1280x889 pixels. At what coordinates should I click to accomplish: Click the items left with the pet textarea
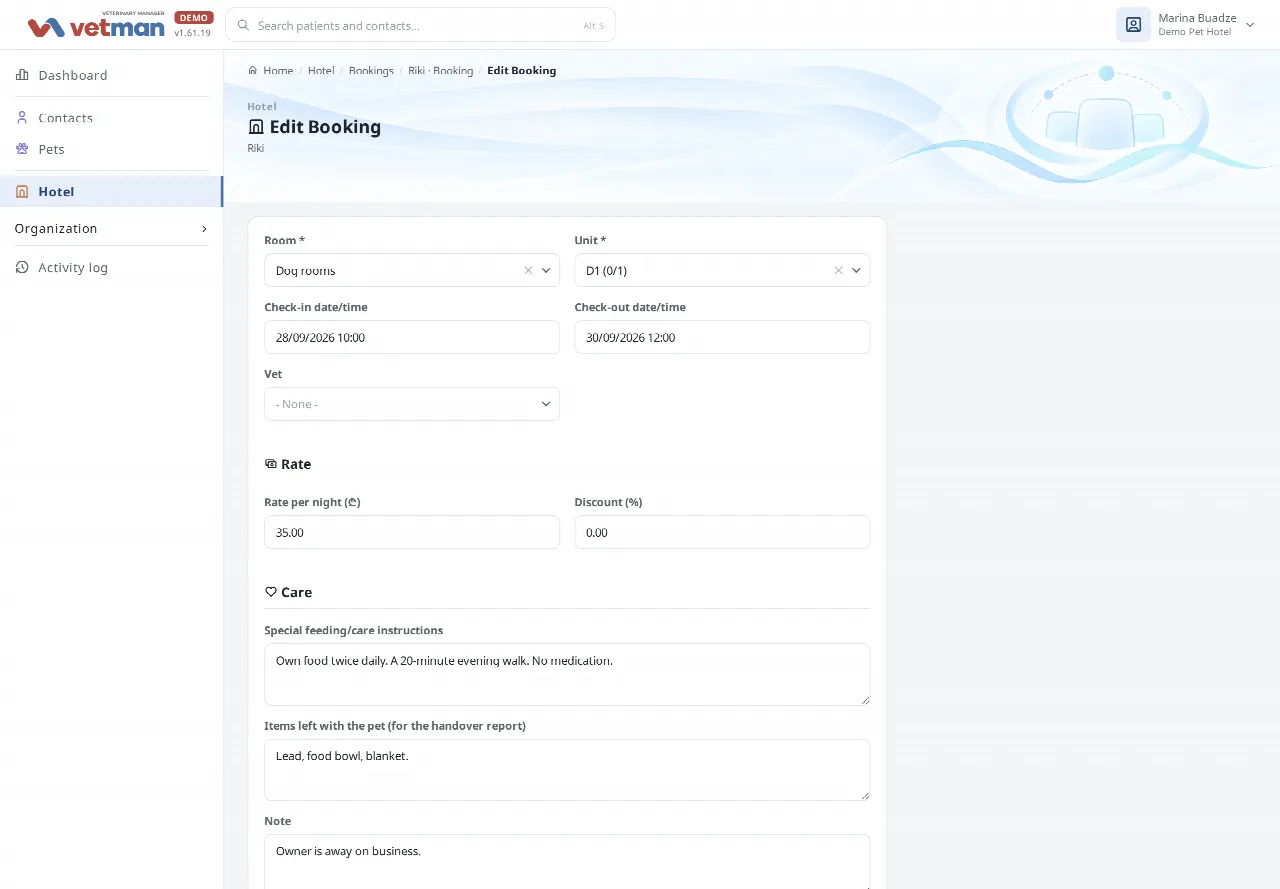(x=567, y=770)
